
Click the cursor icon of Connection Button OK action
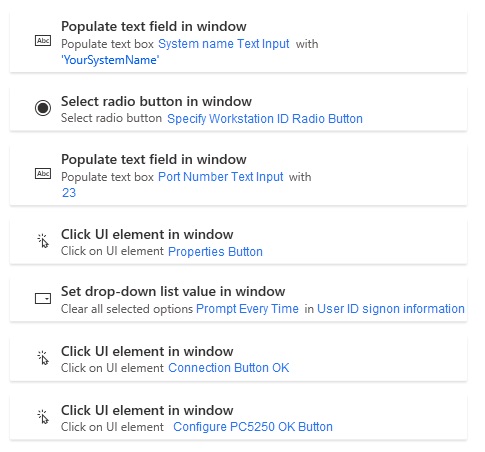point(43,358)
